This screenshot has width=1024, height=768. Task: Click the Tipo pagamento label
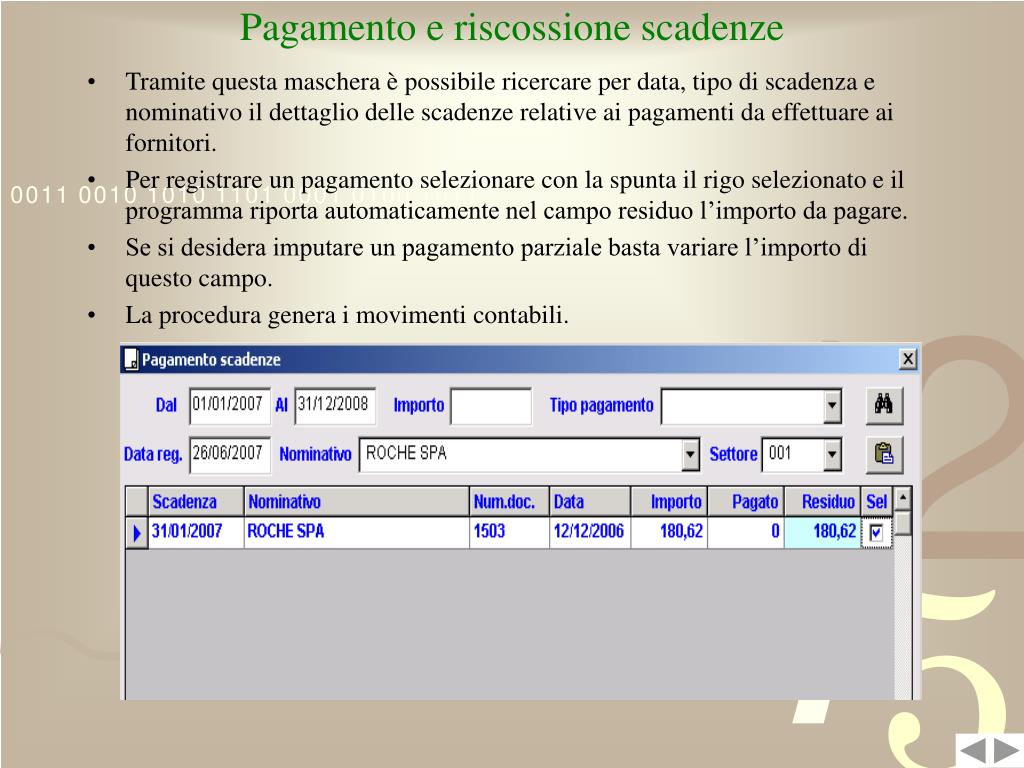click(x=601, y=406)
